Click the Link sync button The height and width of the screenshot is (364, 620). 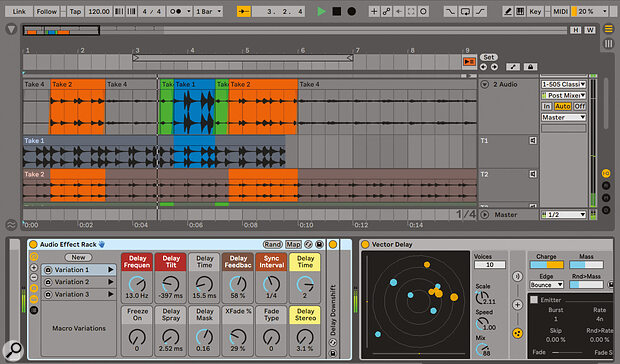(x=19, y=11)
